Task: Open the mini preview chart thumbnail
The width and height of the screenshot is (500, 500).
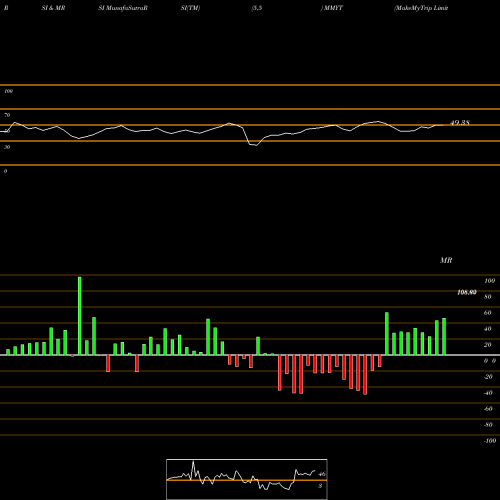Action: 247,479
